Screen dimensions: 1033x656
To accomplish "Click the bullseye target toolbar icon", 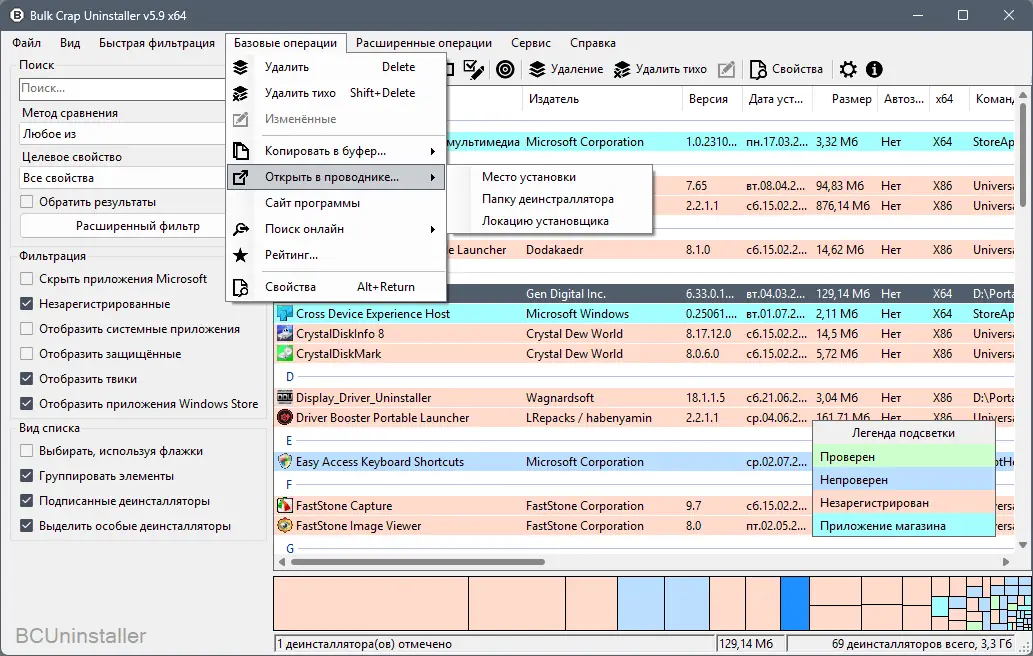I will click(506, 69).
